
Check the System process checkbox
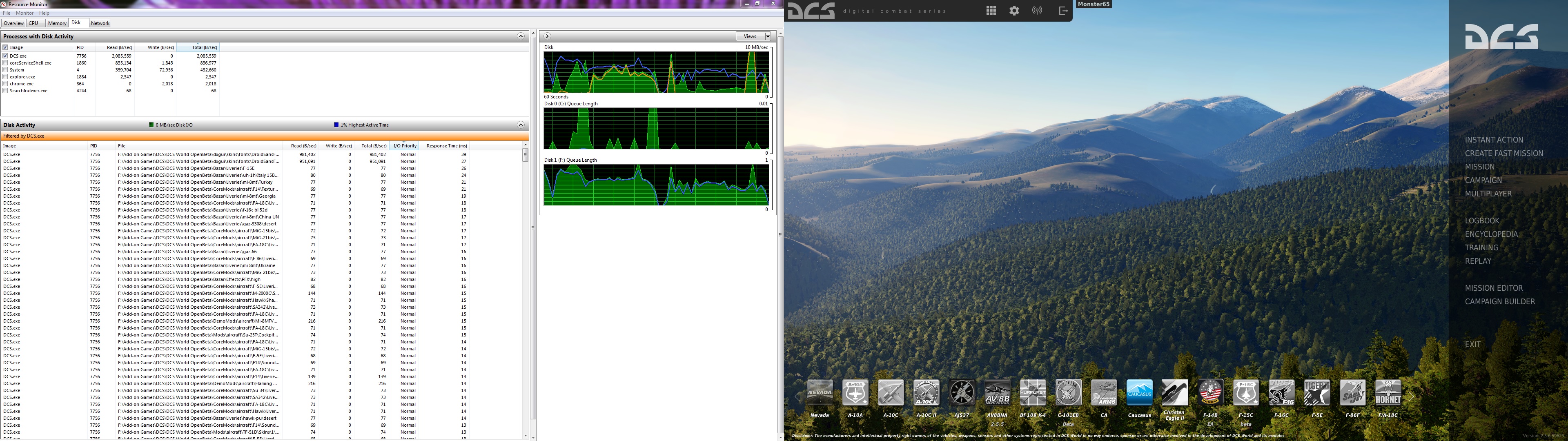coord(5,69)
